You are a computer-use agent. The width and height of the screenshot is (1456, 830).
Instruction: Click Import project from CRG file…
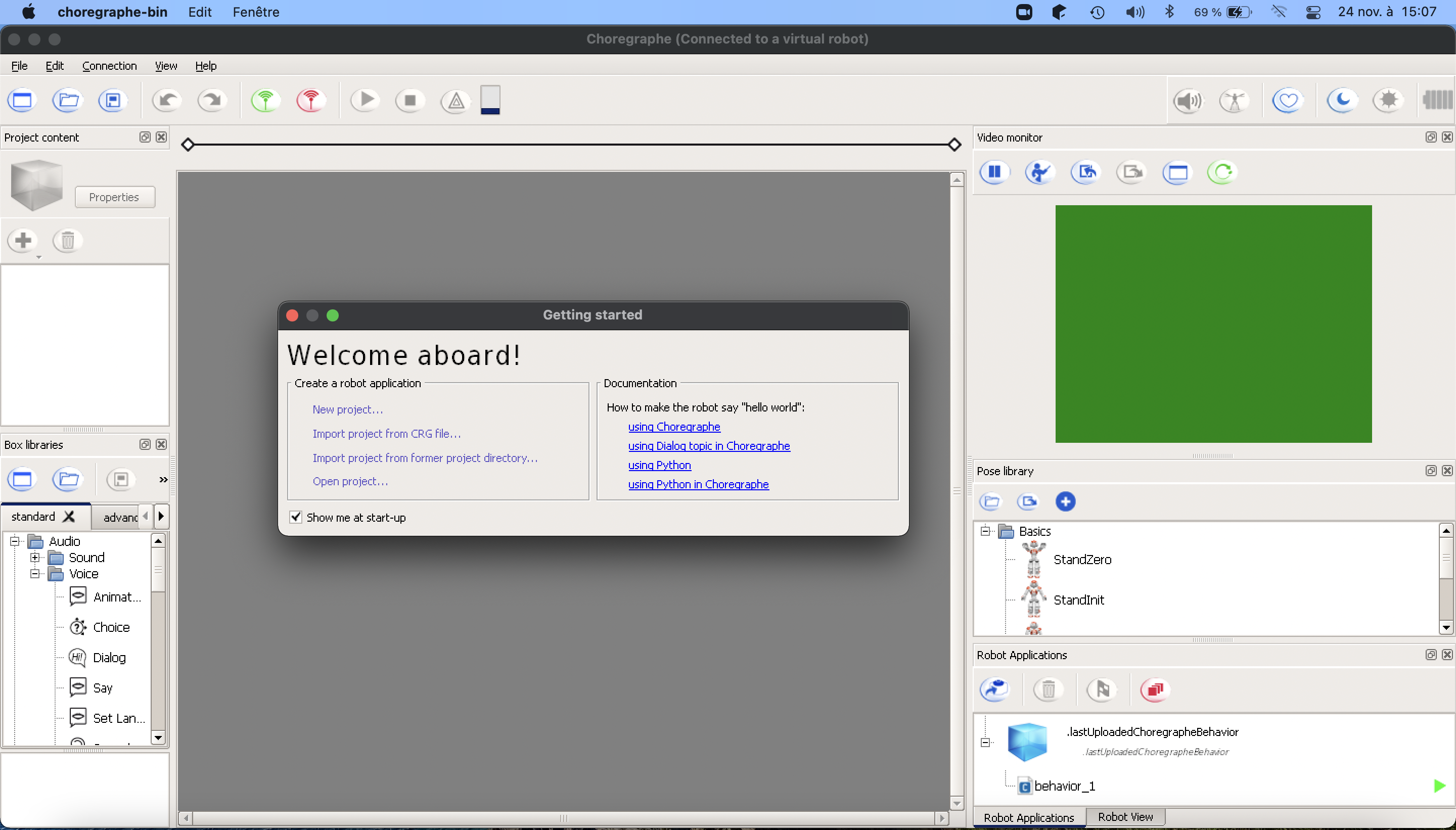387,434
